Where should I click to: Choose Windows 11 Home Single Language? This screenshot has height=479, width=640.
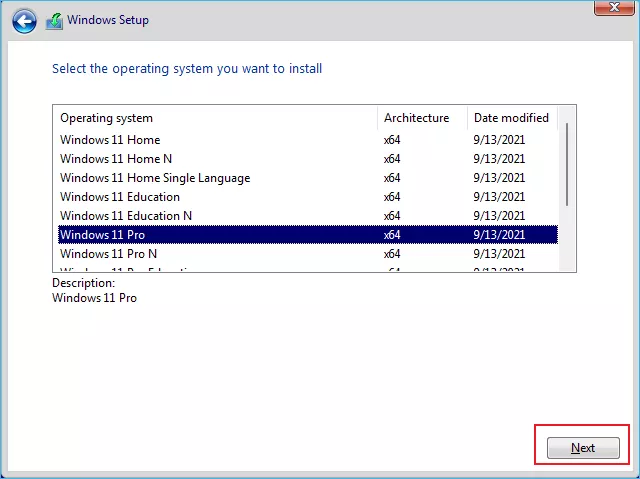coord(308,178)
